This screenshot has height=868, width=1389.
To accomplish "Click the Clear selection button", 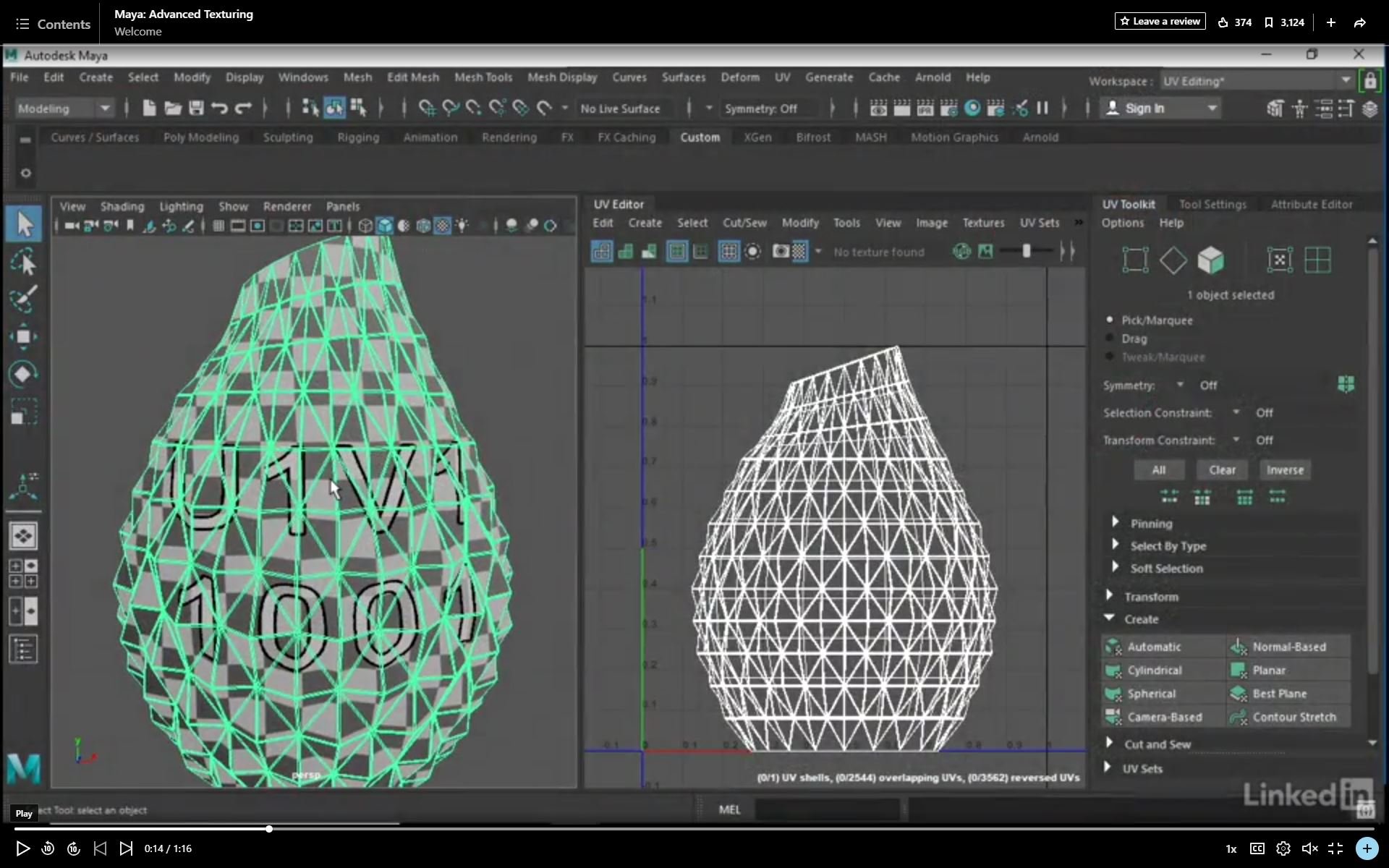I will pyautogui.click(x=1222, y=470).
